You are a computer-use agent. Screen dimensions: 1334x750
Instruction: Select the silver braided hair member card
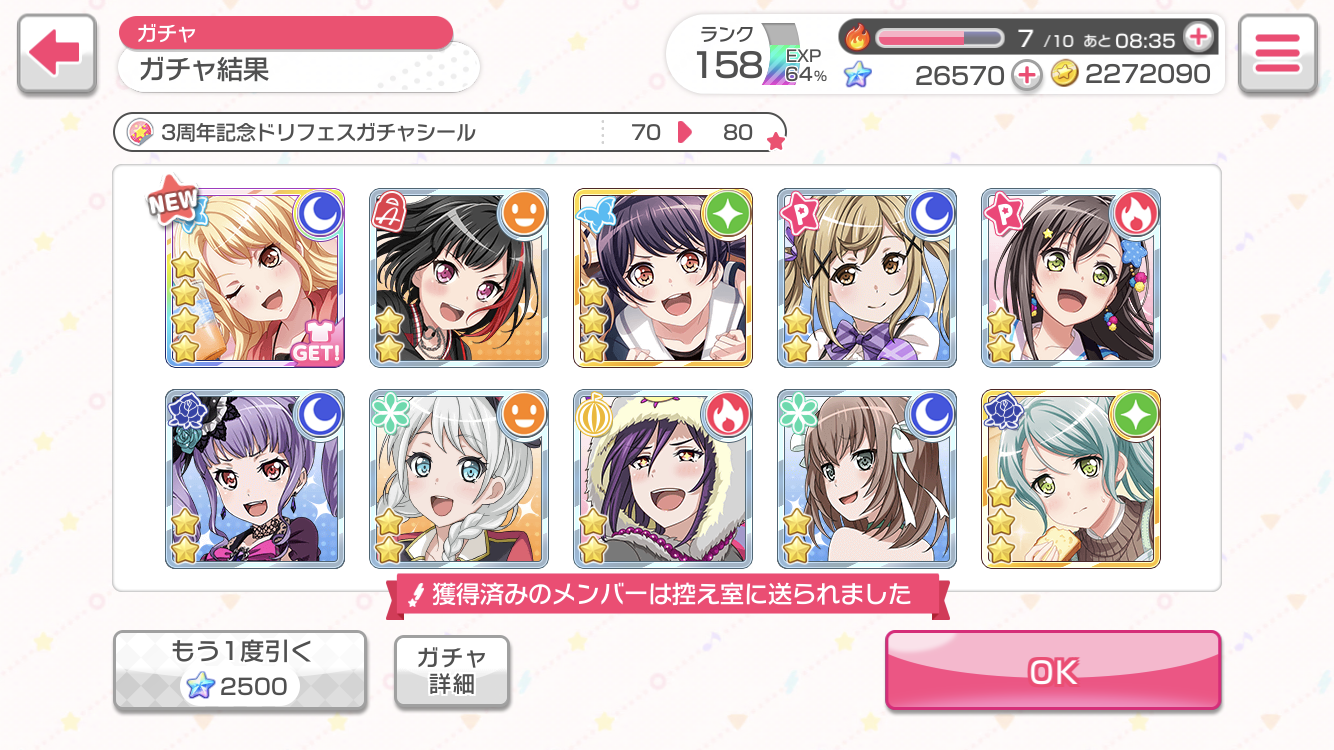tap(459, 479)
